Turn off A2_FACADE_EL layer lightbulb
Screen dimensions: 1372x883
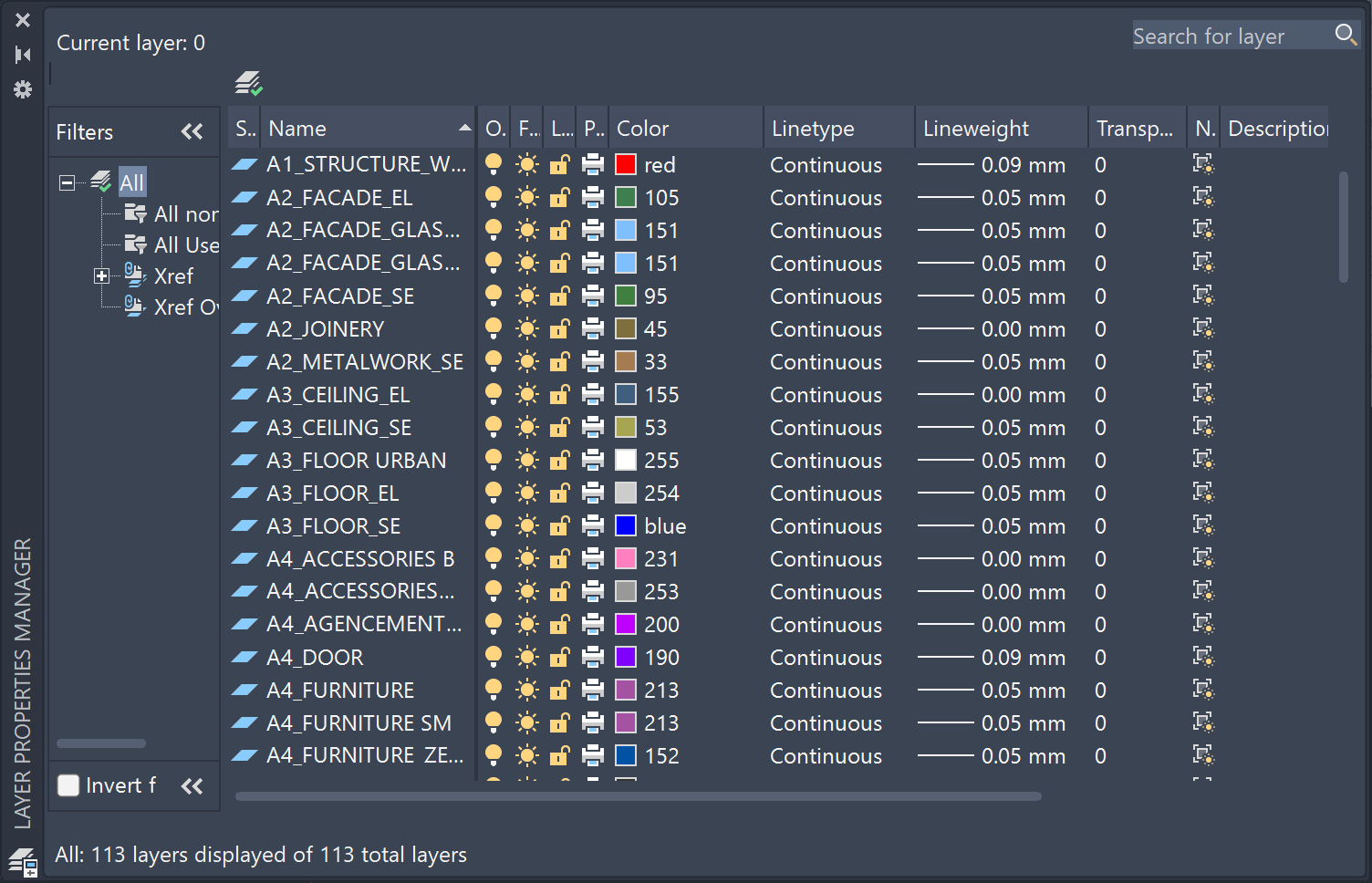point(494,197)
